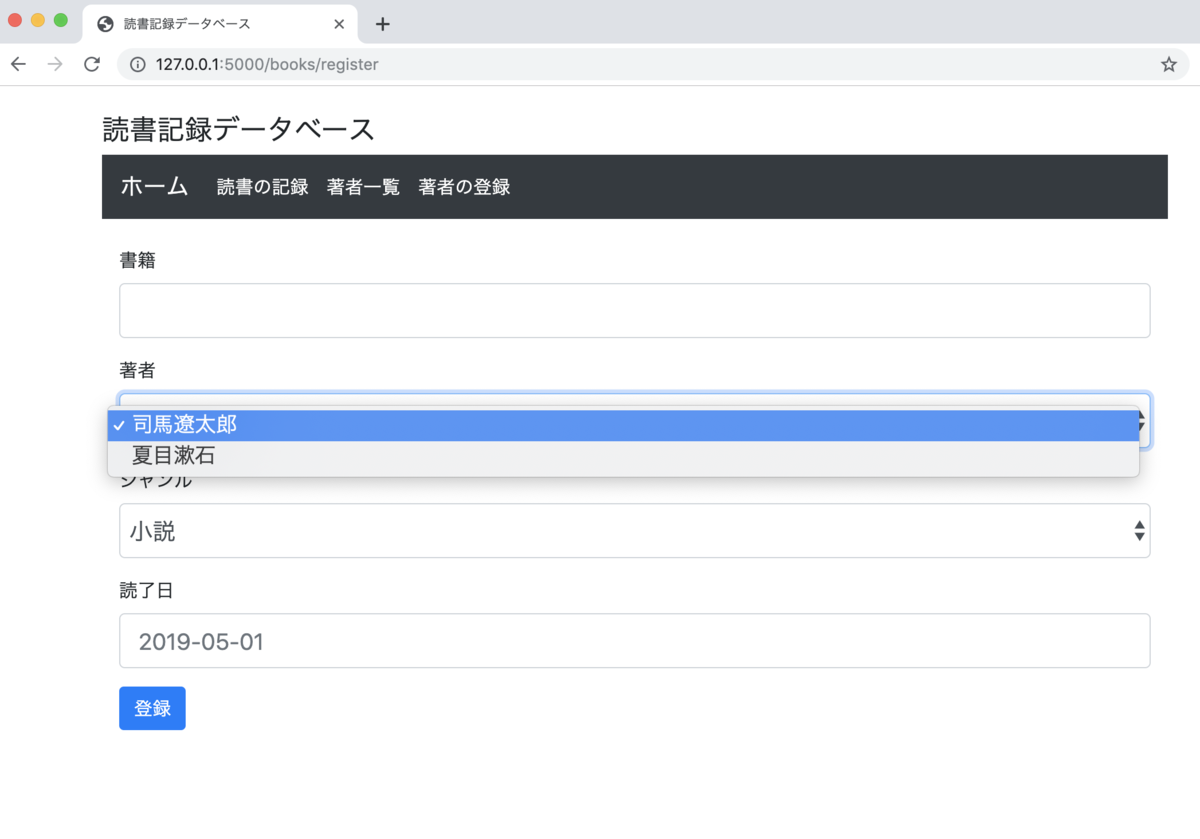
Task: Bookmark this page with star icon
Action: 1168,64
